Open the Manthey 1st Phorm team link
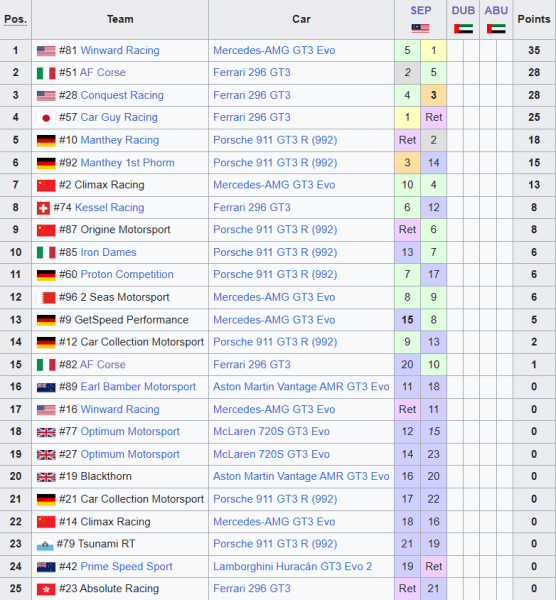556x600 pixels. click(x=127, y=163)
